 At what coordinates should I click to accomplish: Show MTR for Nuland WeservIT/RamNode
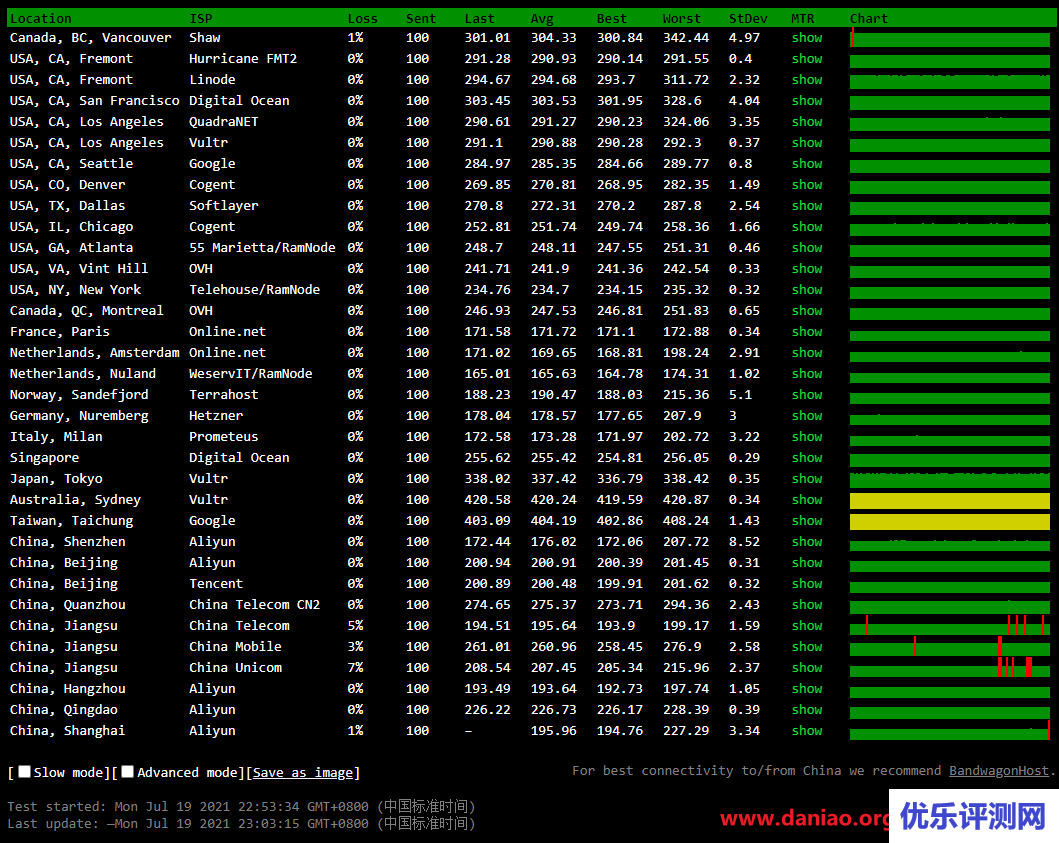point(807,374)
